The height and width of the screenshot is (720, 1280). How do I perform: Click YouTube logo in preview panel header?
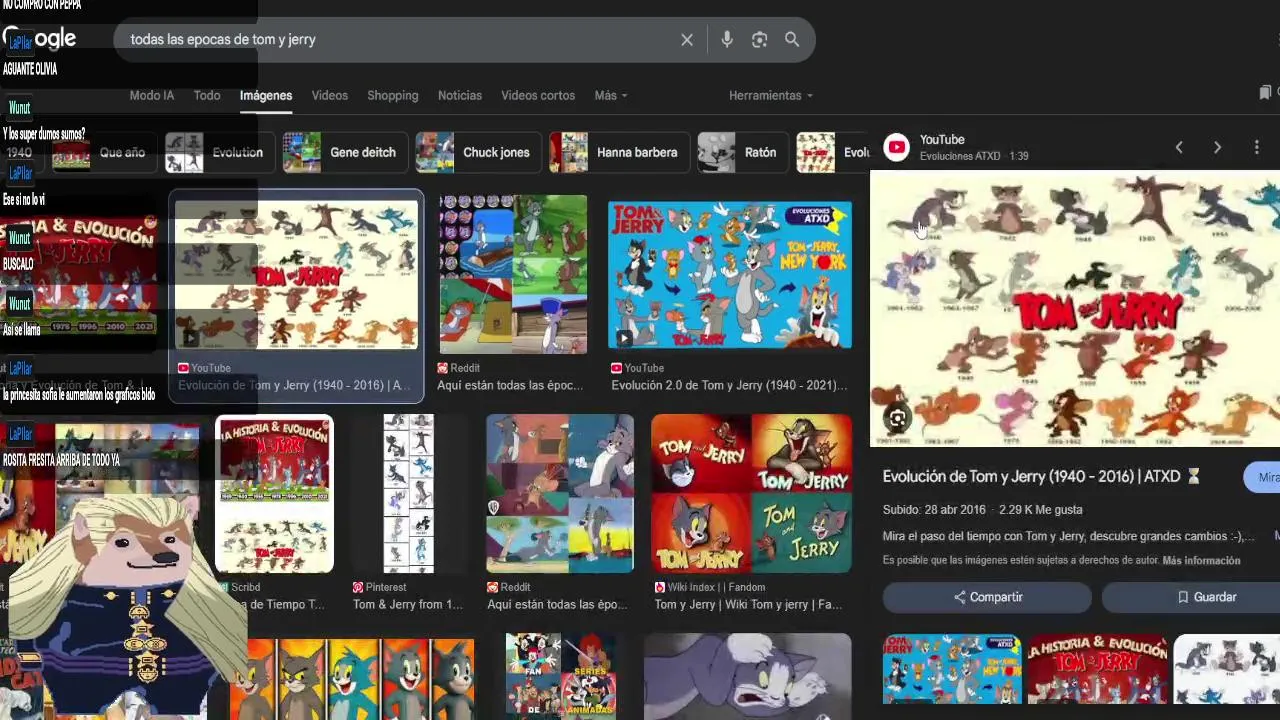point(897,148)
